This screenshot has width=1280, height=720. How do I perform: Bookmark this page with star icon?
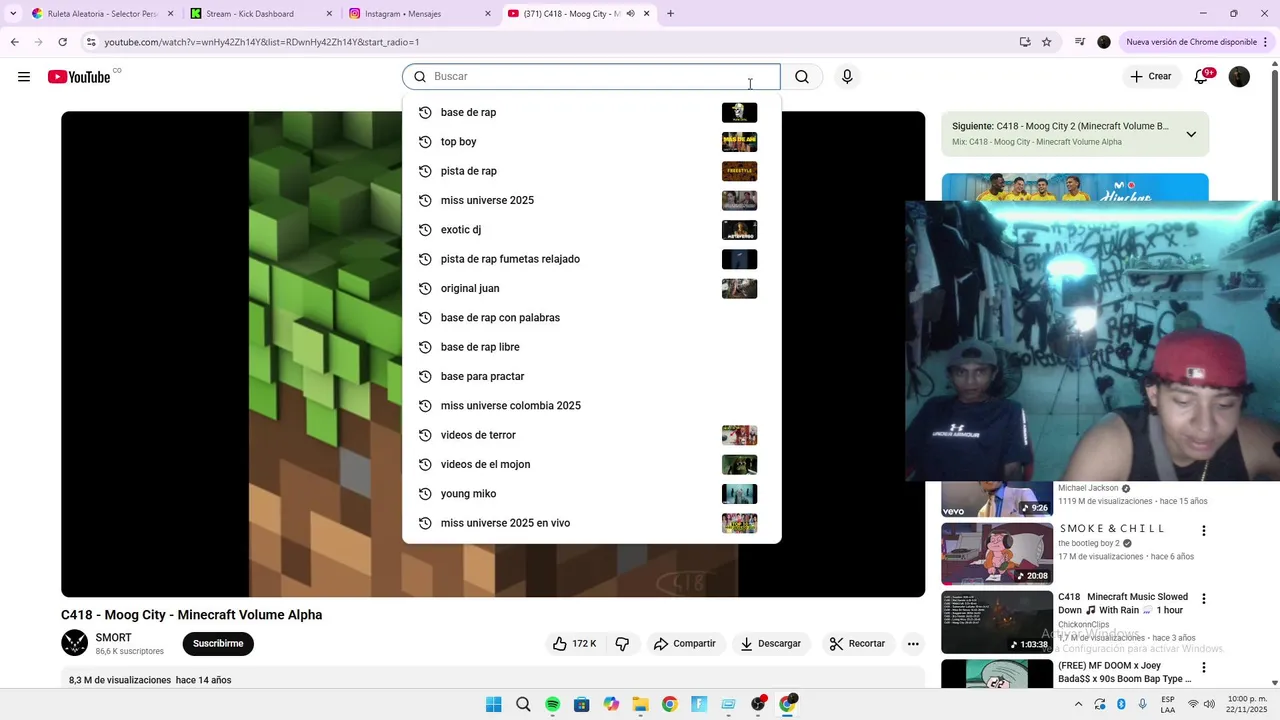[x=1047, y=42]
